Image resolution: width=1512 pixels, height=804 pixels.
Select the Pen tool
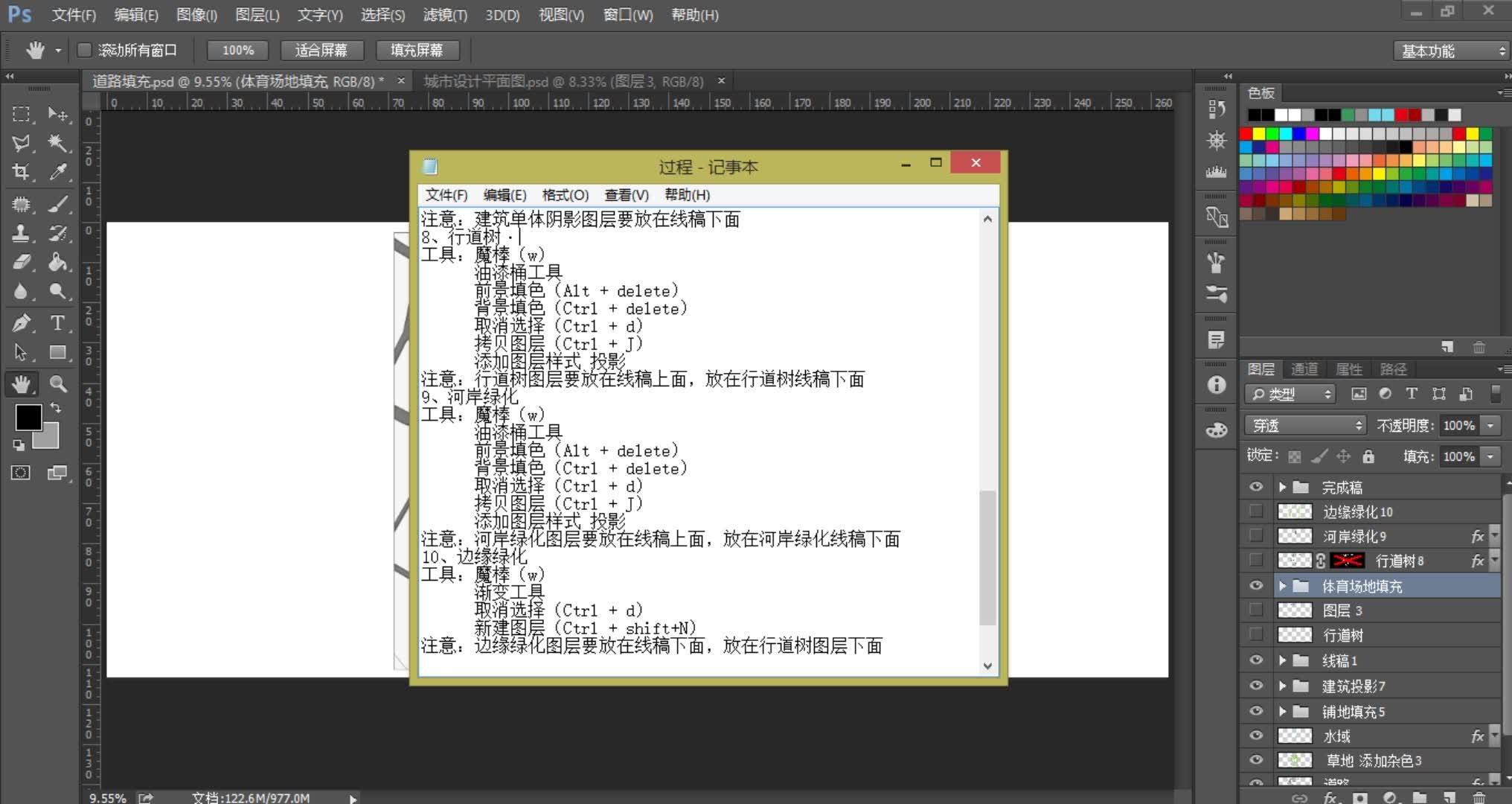21,323
